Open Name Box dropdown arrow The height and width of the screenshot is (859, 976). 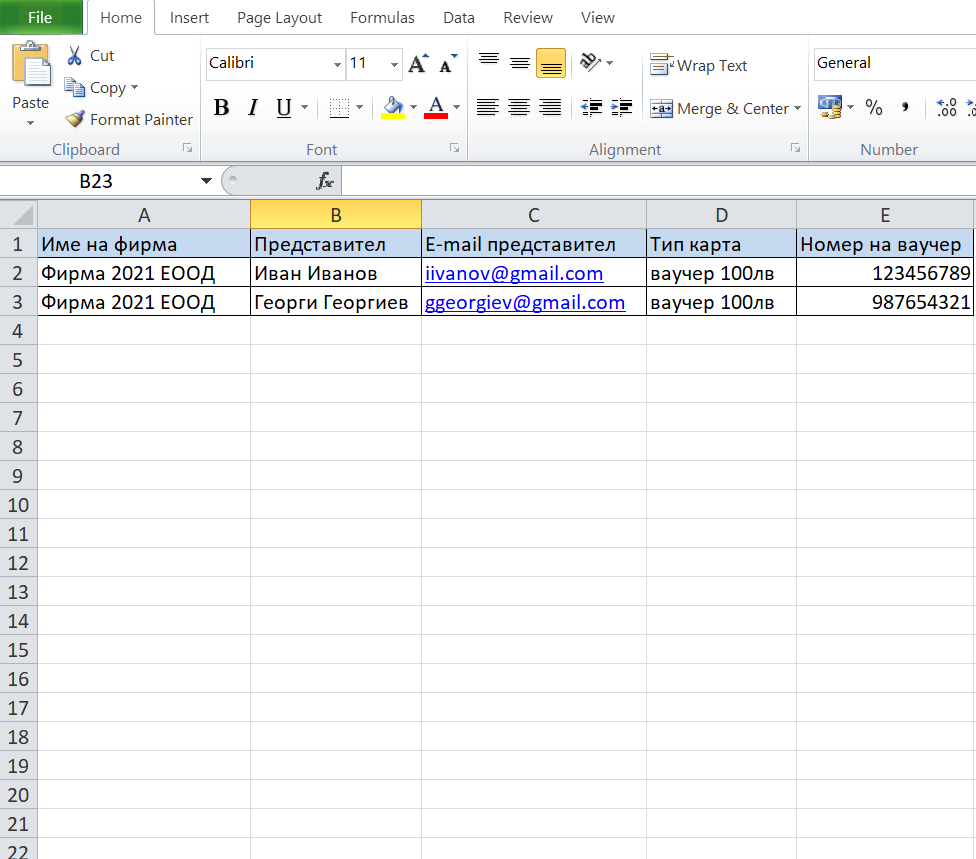tap(206, 181)
